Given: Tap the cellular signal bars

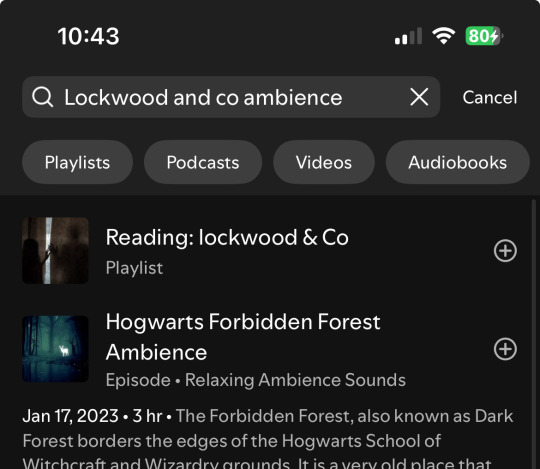Looking at the screenshot, I should [408, 36].
